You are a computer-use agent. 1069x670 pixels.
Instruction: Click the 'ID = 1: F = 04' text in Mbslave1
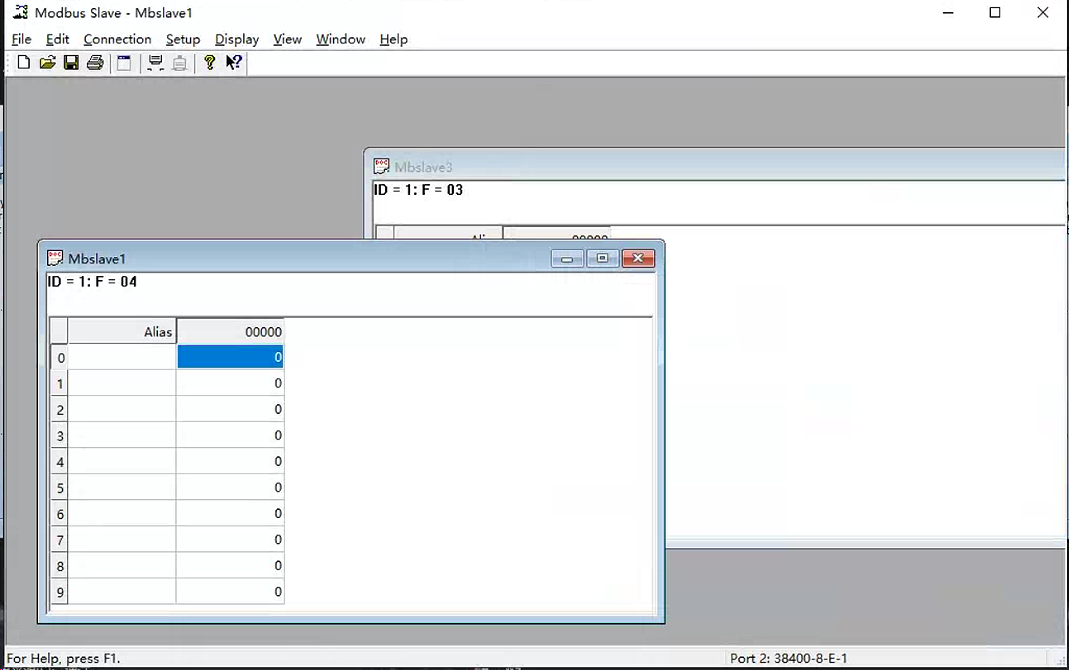coord(92,281)
